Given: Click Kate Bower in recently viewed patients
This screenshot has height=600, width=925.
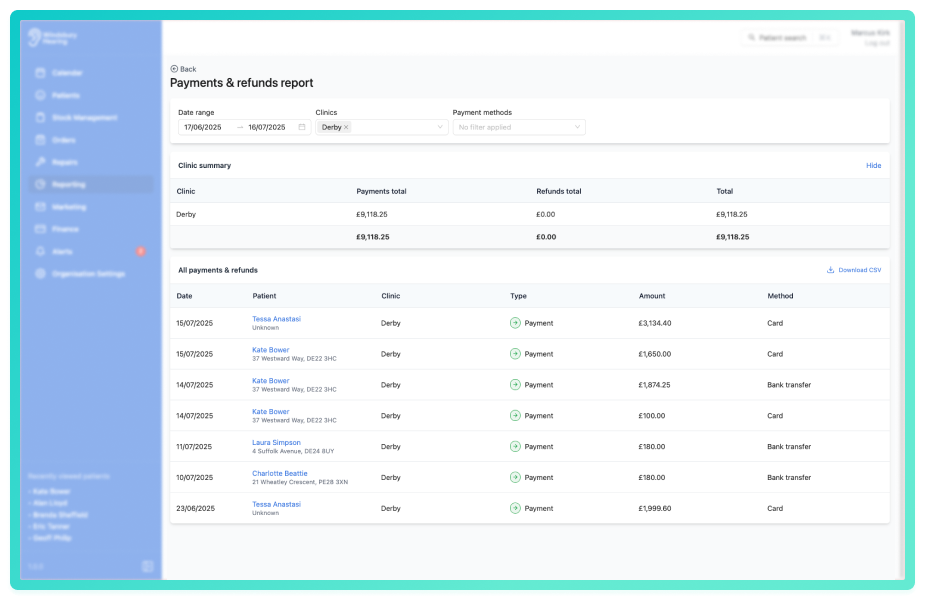Looking at the screenshot, I should (51, 491).
